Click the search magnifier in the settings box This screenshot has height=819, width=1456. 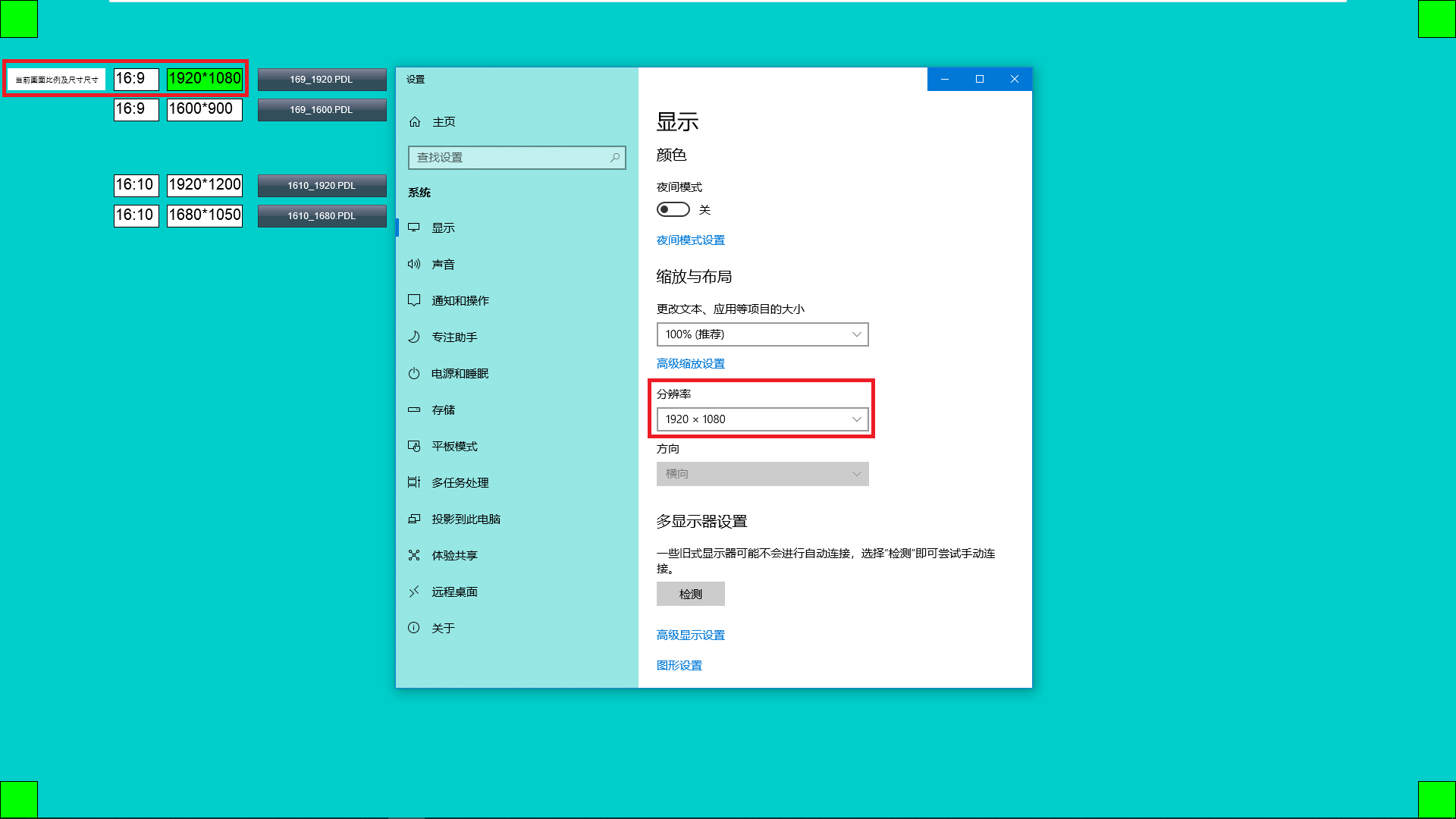pos(615,158)
